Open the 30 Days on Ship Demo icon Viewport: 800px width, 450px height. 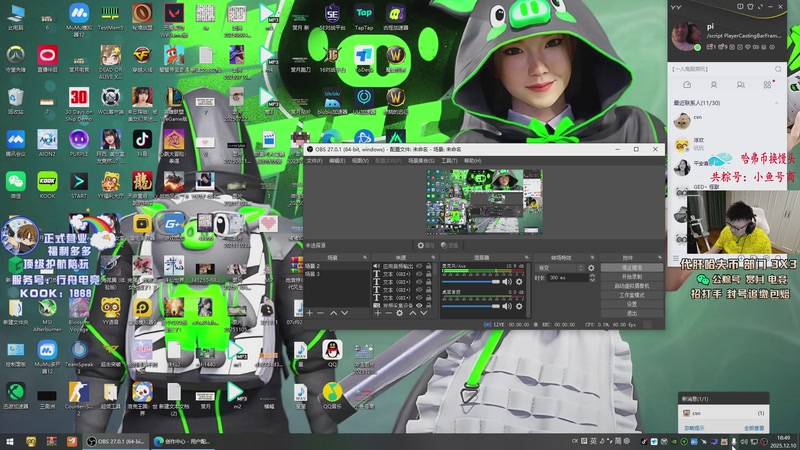pos(79,104)
